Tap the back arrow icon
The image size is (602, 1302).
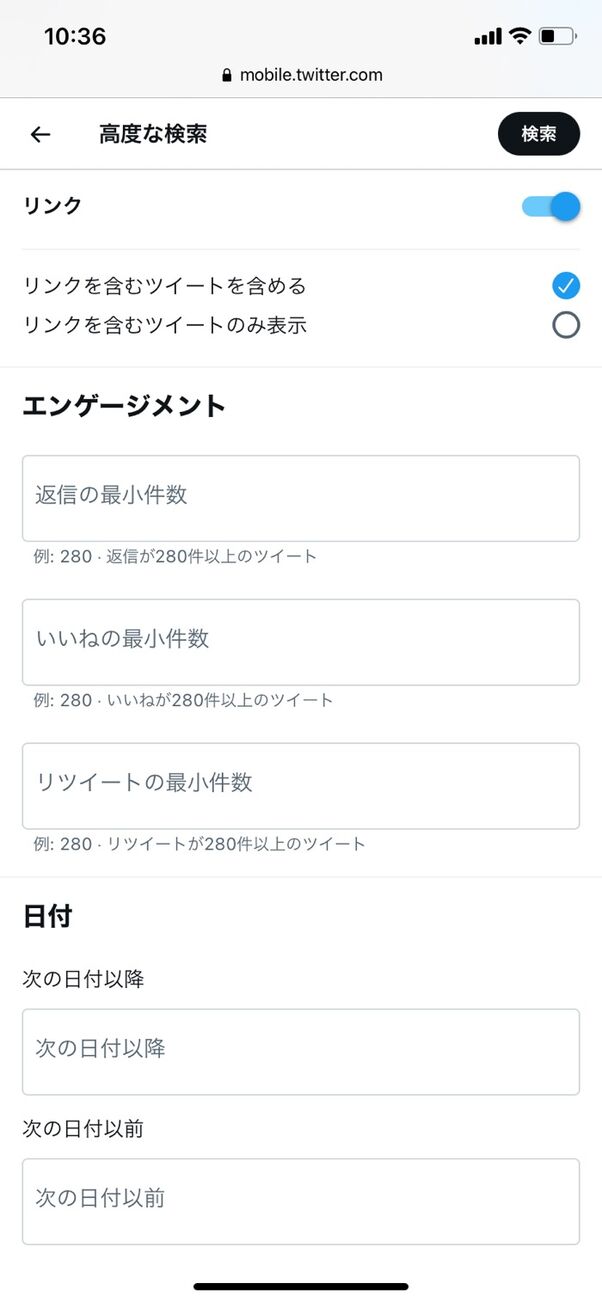[40, 134]
